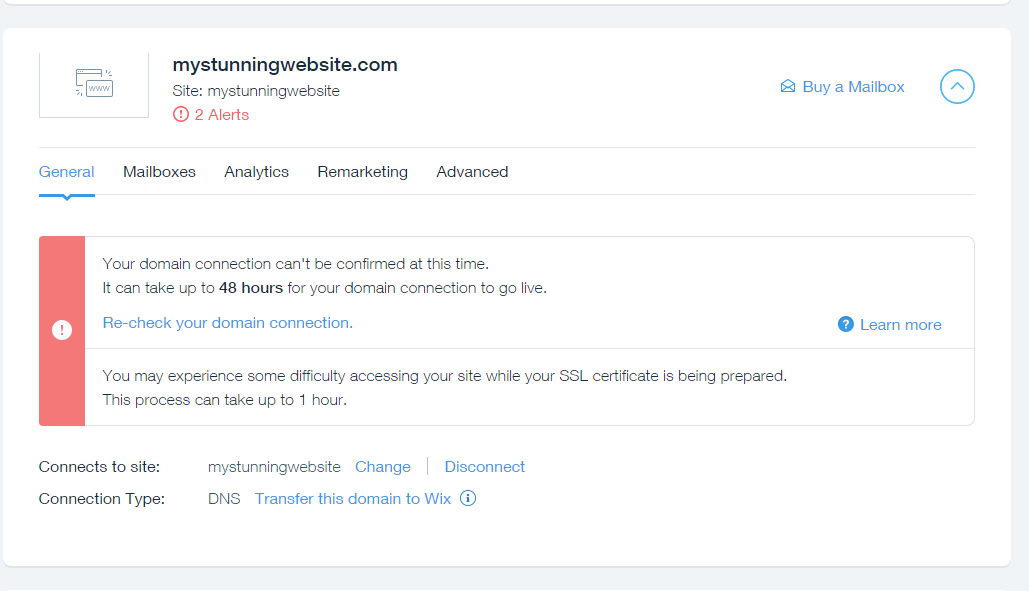Image resolution: width=1029 pixels, height=591 pixels.
Task: Click the Site: mystunningwebsite subtitle
Action: tap(256, 91)
